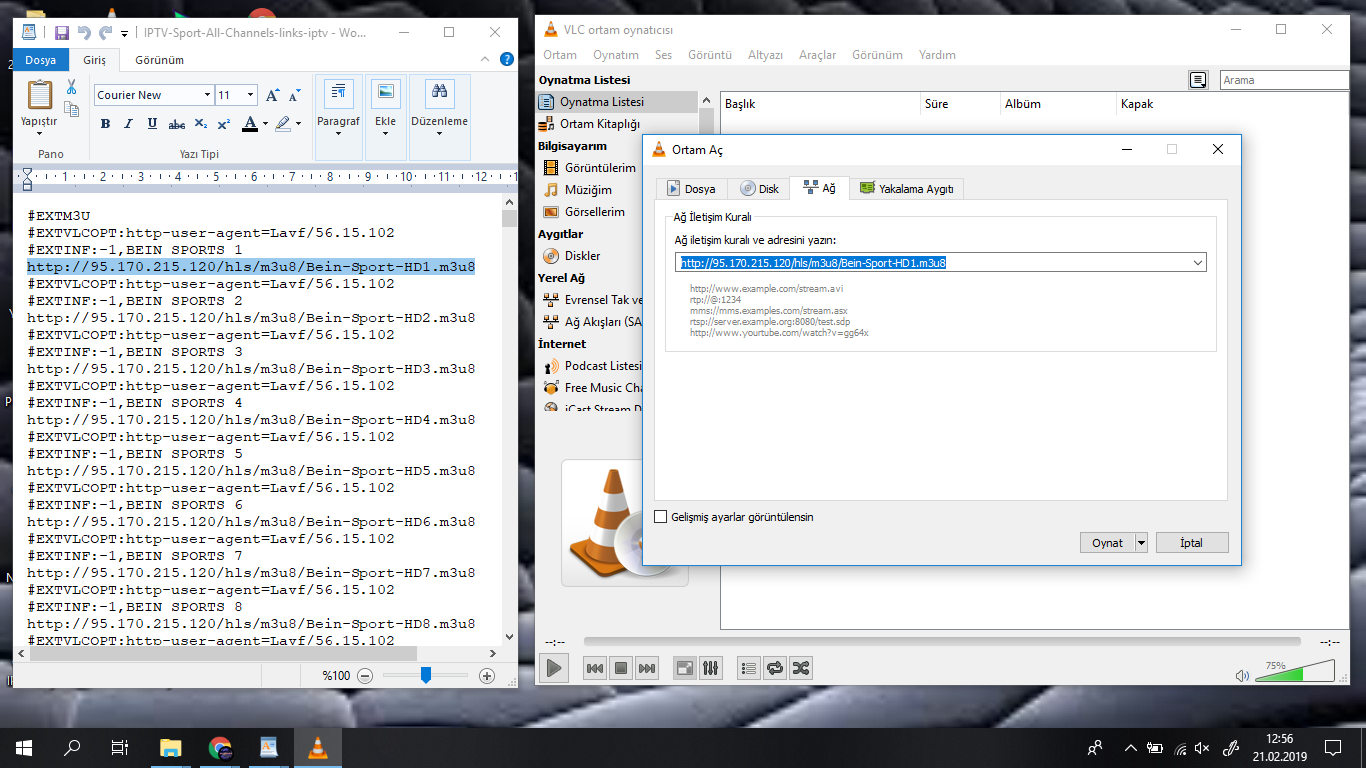Toggle loop mode in VLC

pos(774,668)
